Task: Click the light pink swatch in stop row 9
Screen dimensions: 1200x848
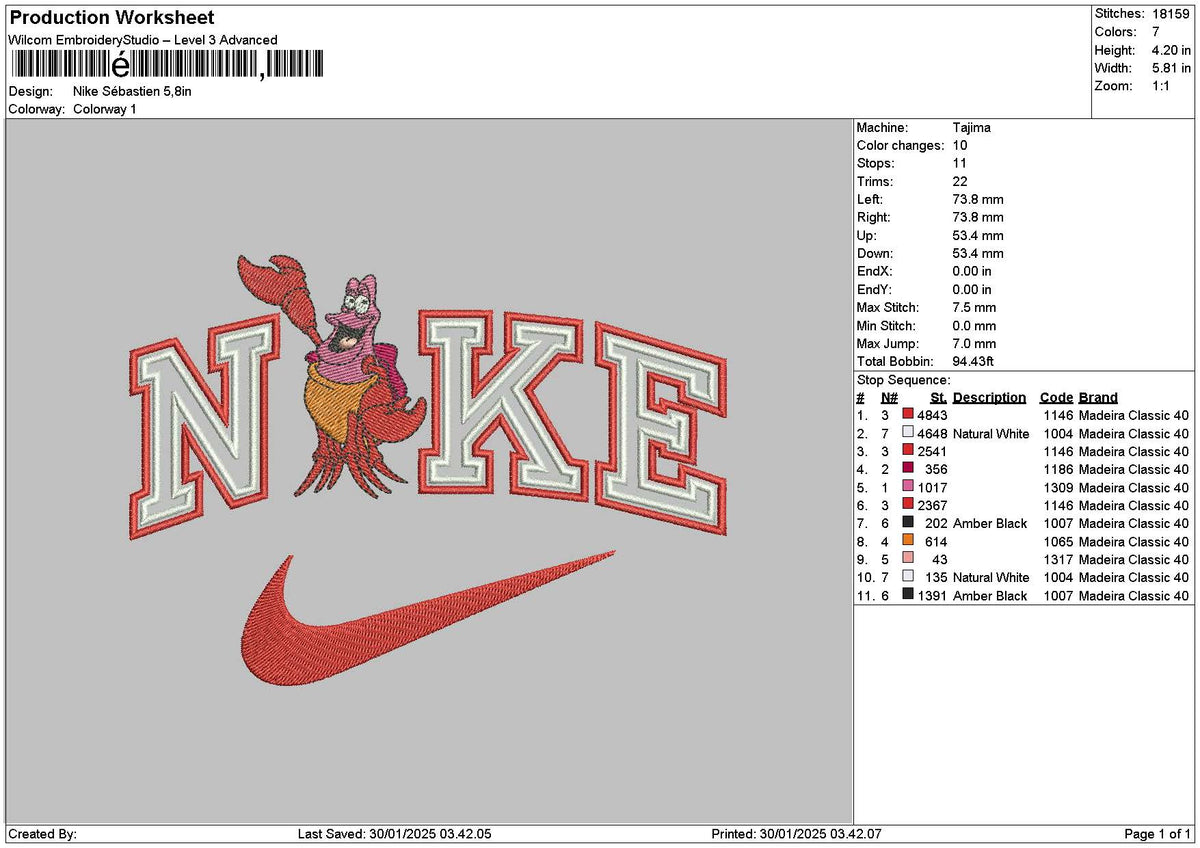Action: (x=908, y=559)
